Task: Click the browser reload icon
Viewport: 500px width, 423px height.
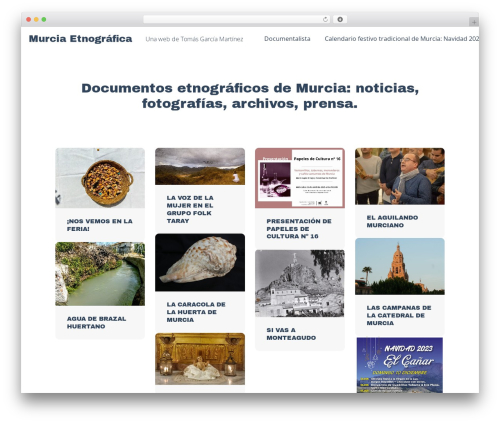Action: click(325, 20)
